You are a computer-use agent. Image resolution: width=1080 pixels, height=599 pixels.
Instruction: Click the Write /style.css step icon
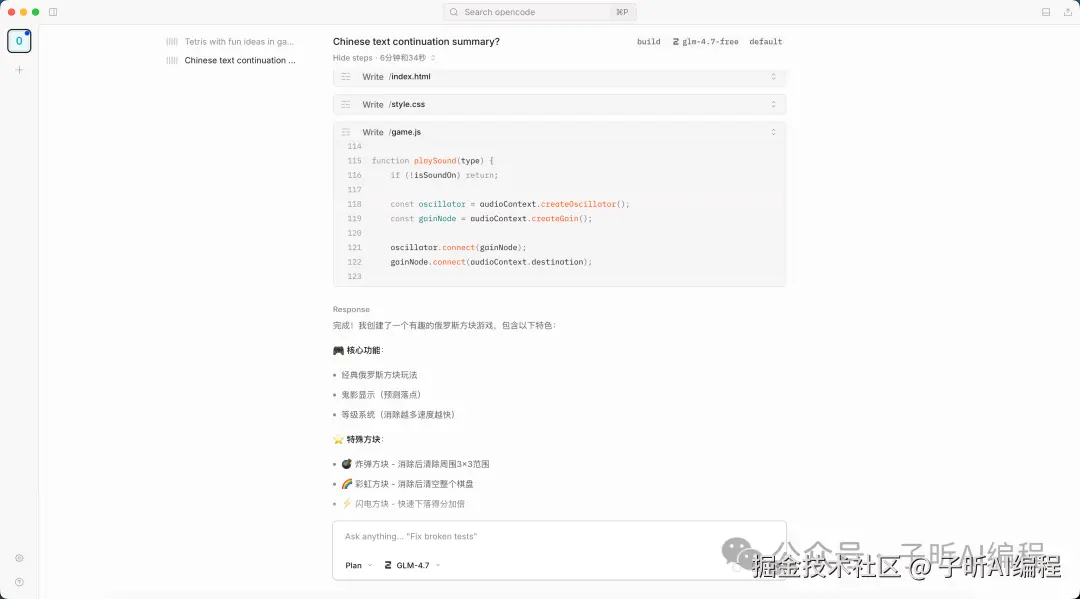[x=346, y=105]
